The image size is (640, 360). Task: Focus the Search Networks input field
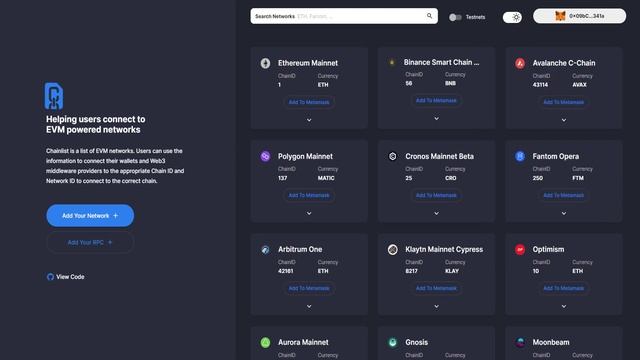click(x=344, y=16)
